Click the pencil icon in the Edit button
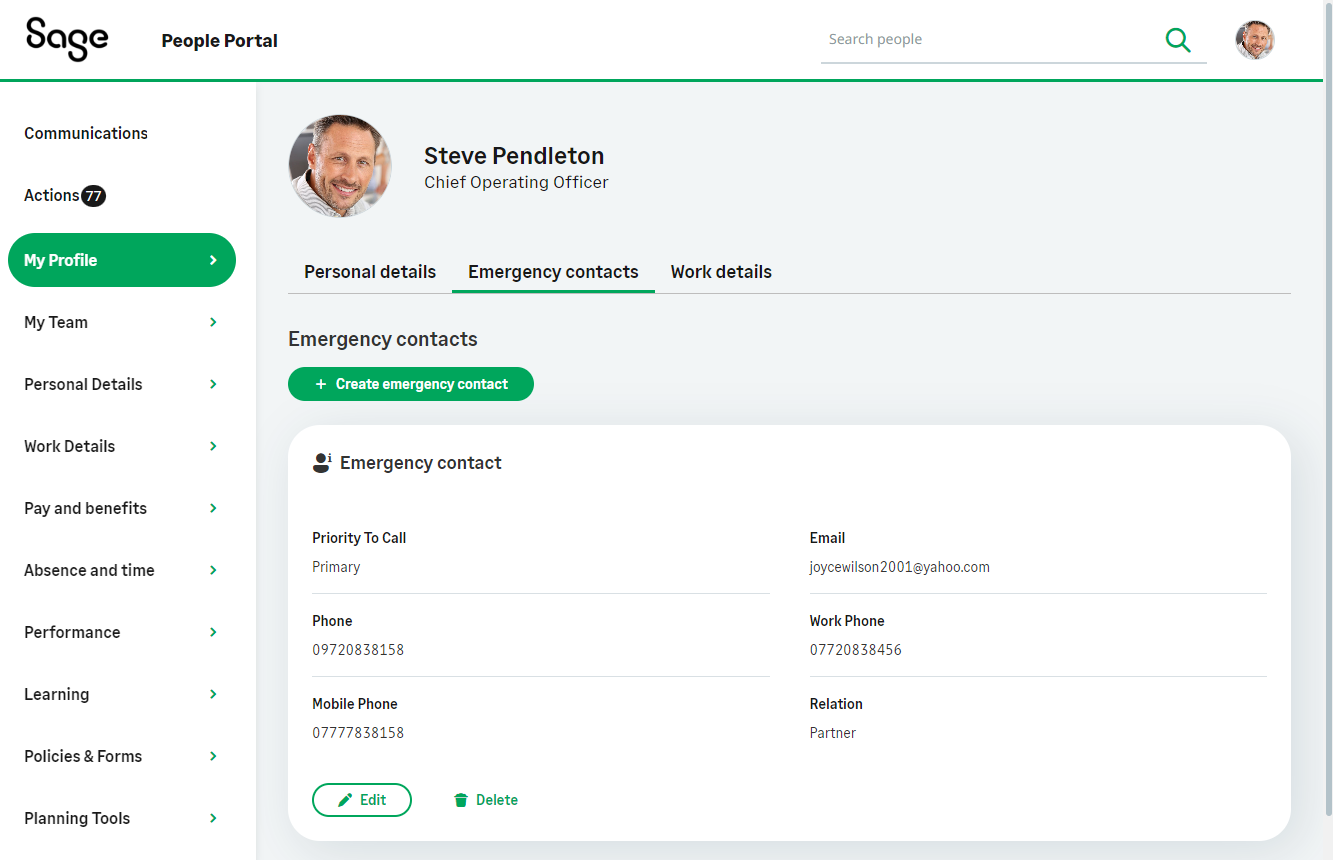 coord(345,800)
